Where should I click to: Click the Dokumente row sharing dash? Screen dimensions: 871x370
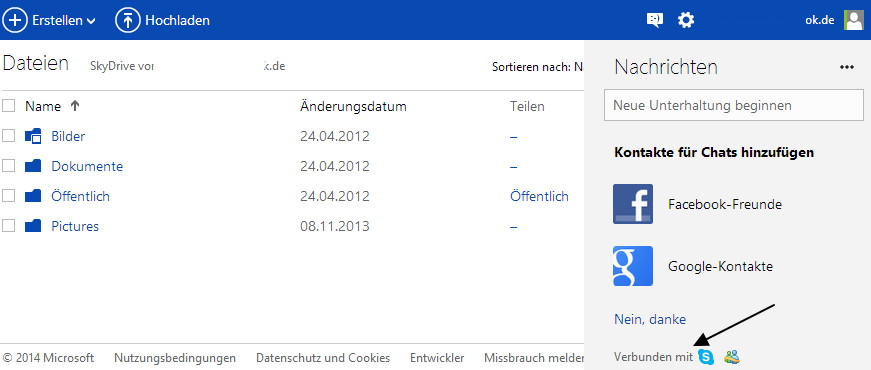click(514, 166)
